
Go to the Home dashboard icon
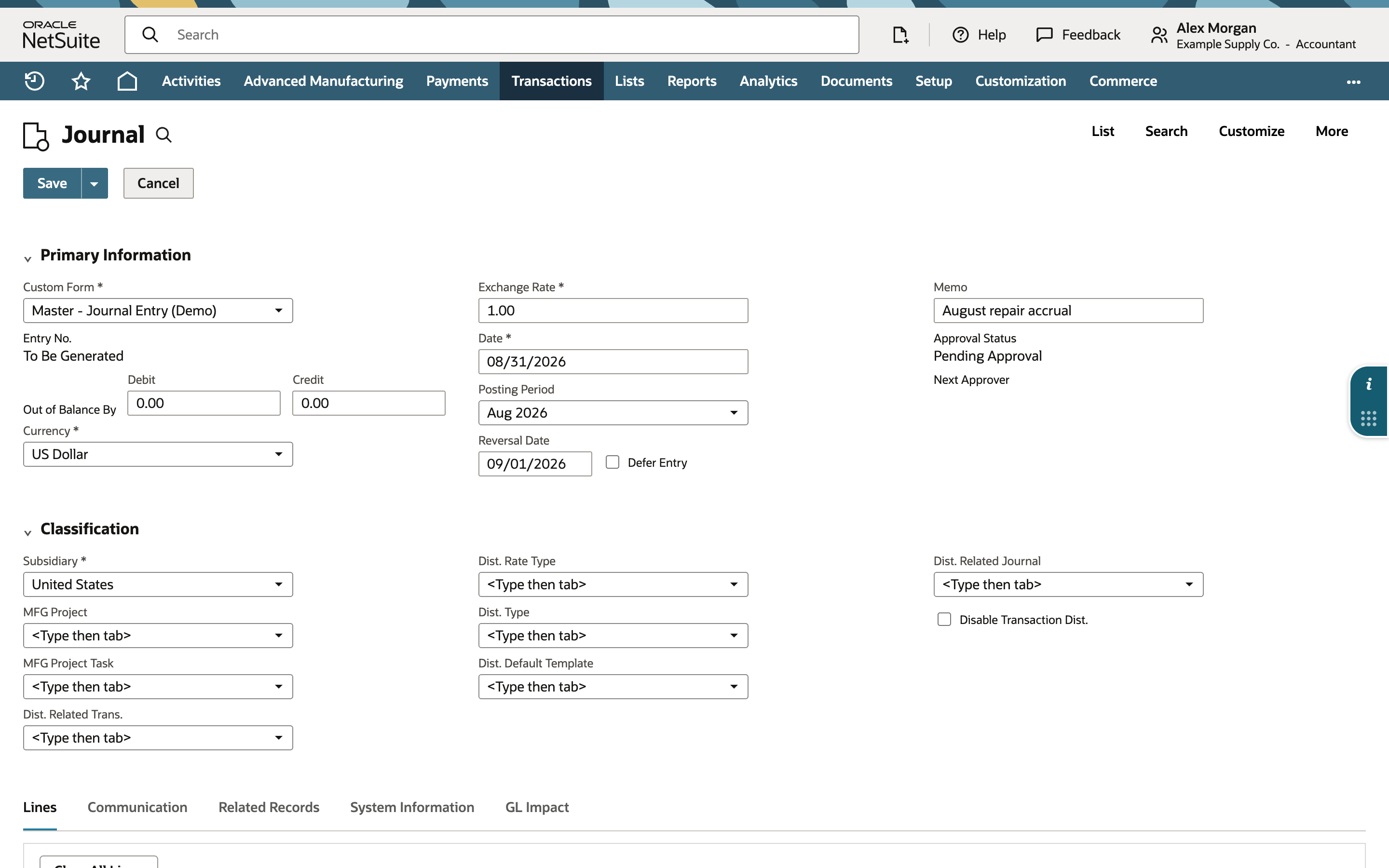(x=127, y=81)
